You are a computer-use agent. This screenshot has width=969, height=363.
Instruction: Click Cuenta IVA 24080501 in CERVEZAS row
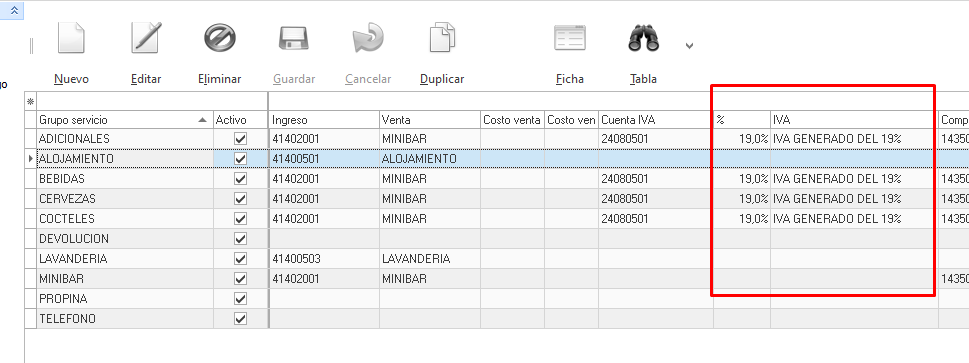coord(656,199)
